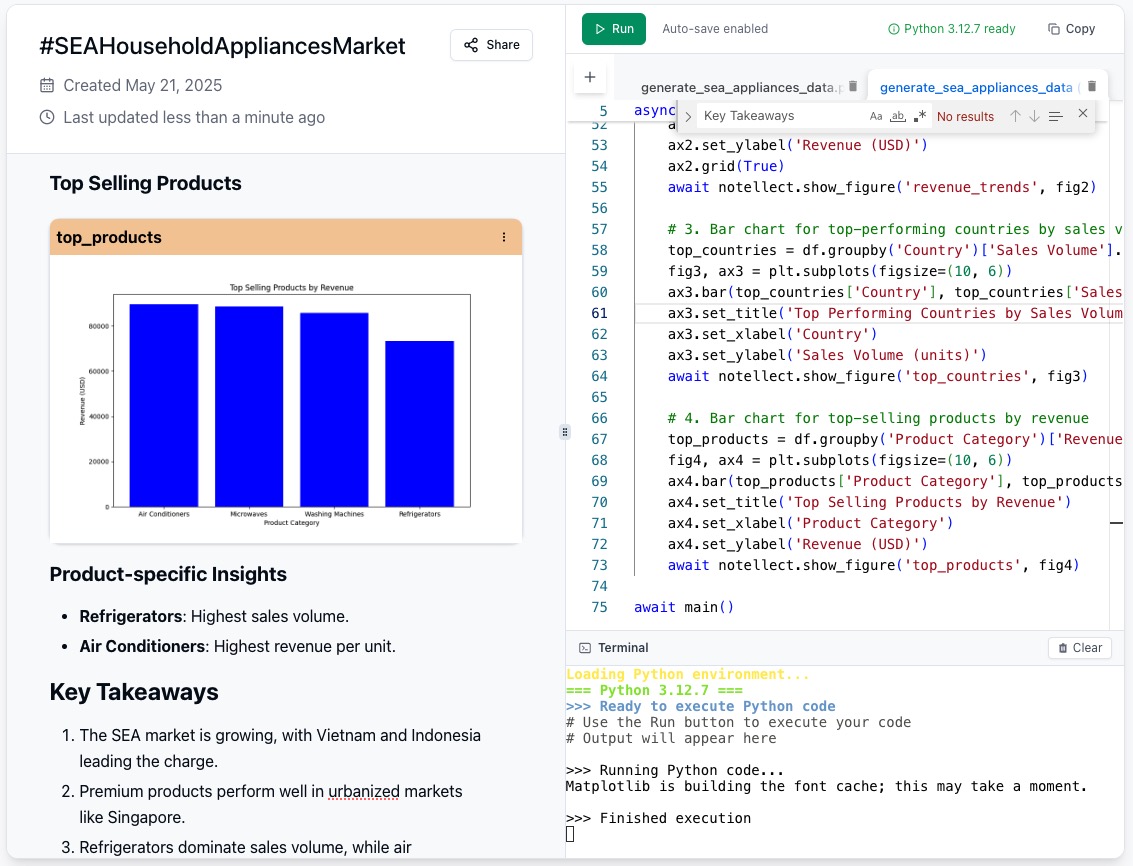Click the clock icon beside Last updated

[47, 117]
